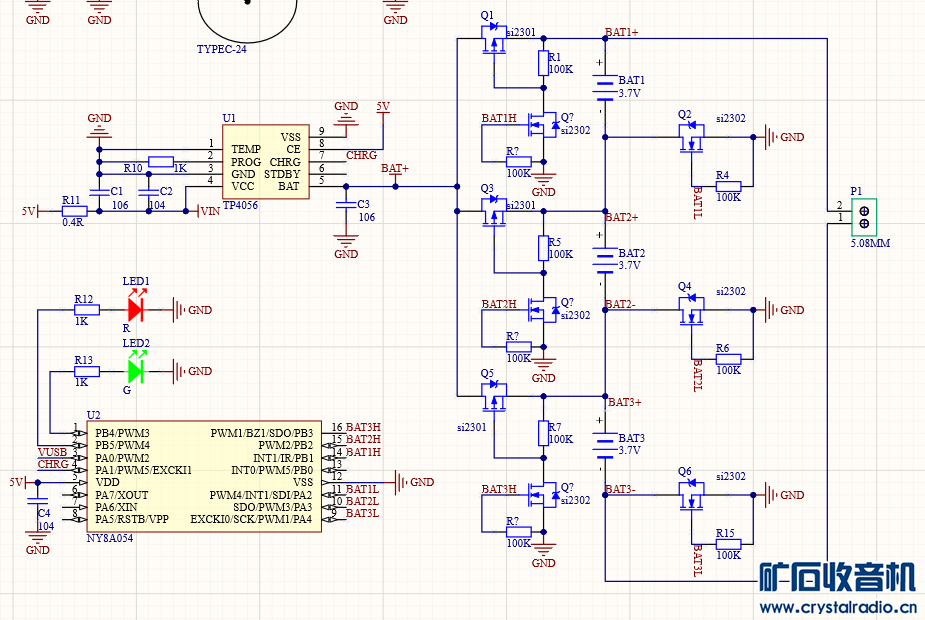This screenshot has height=620, width=925.
Task: Click the GND symbol right of LED1
Action: [x=192, y=310]
